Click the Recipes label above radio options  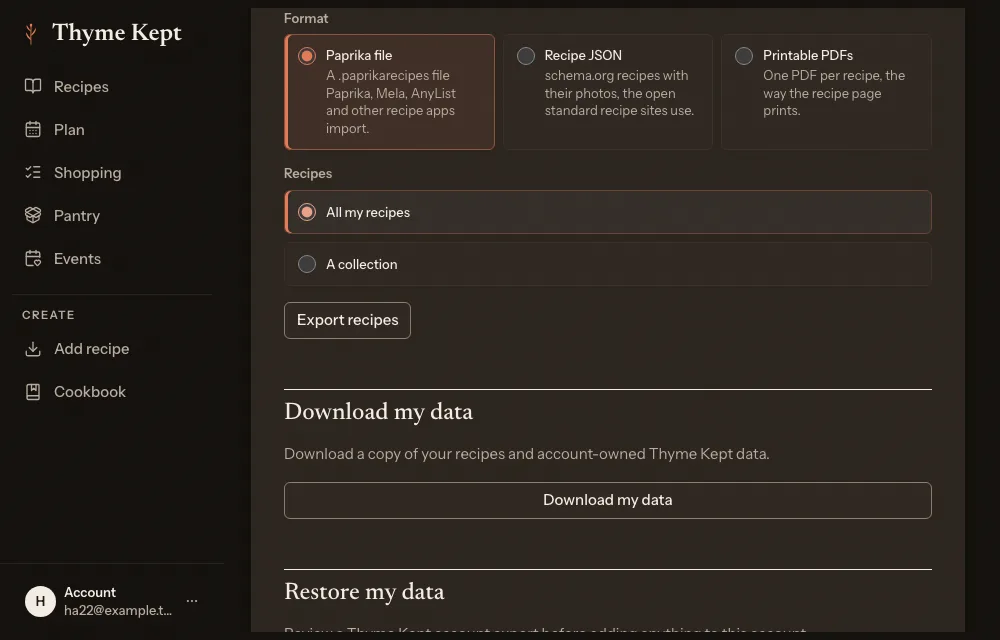308,173
